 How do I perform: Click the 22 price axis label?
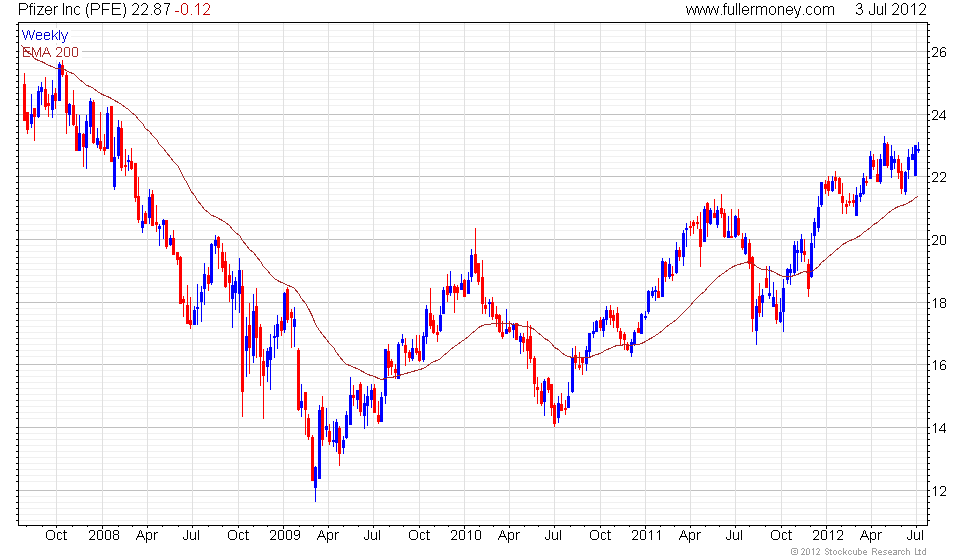point(939,178)
